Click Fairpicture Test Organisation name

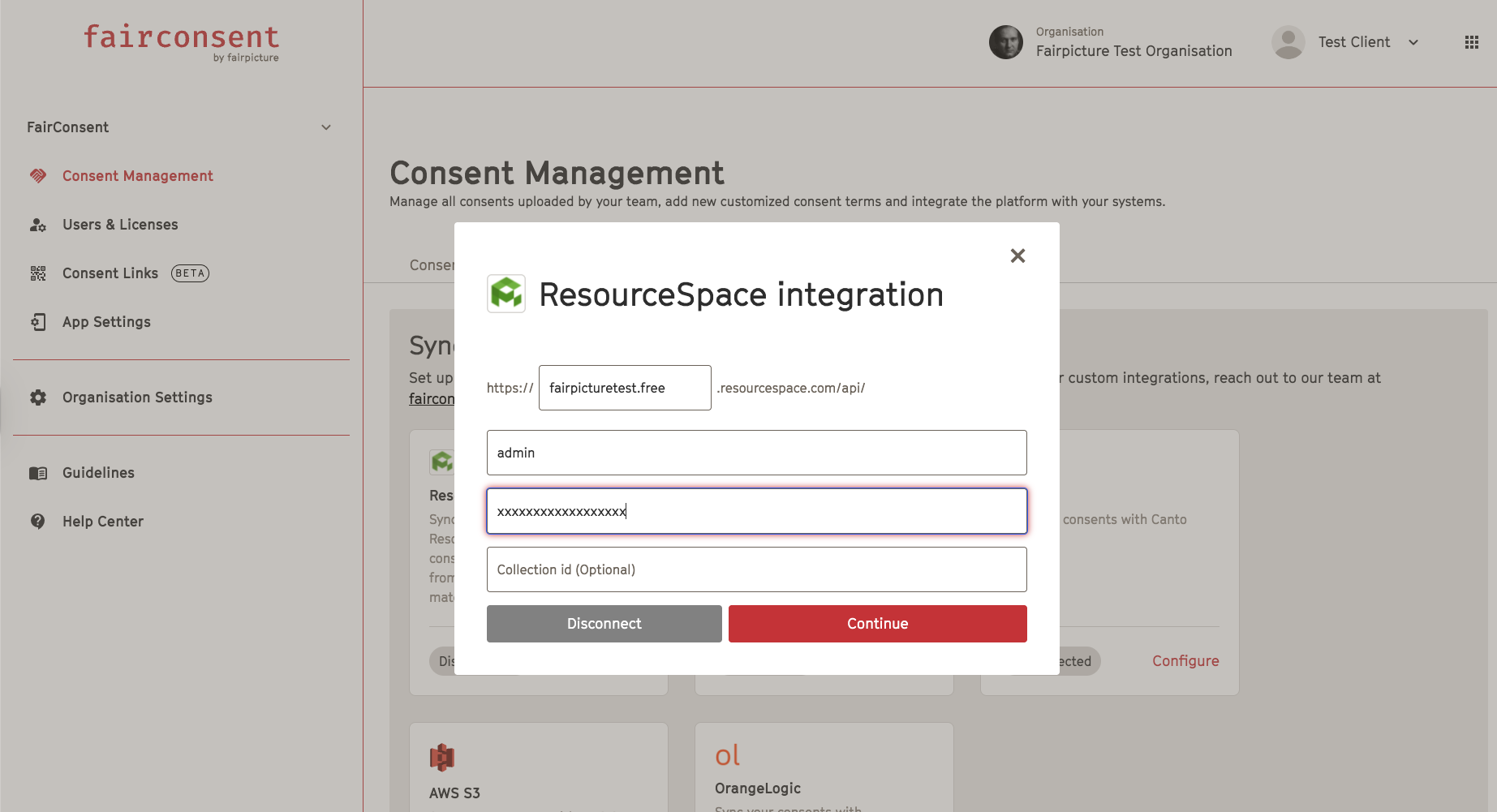coord(1134,51)
